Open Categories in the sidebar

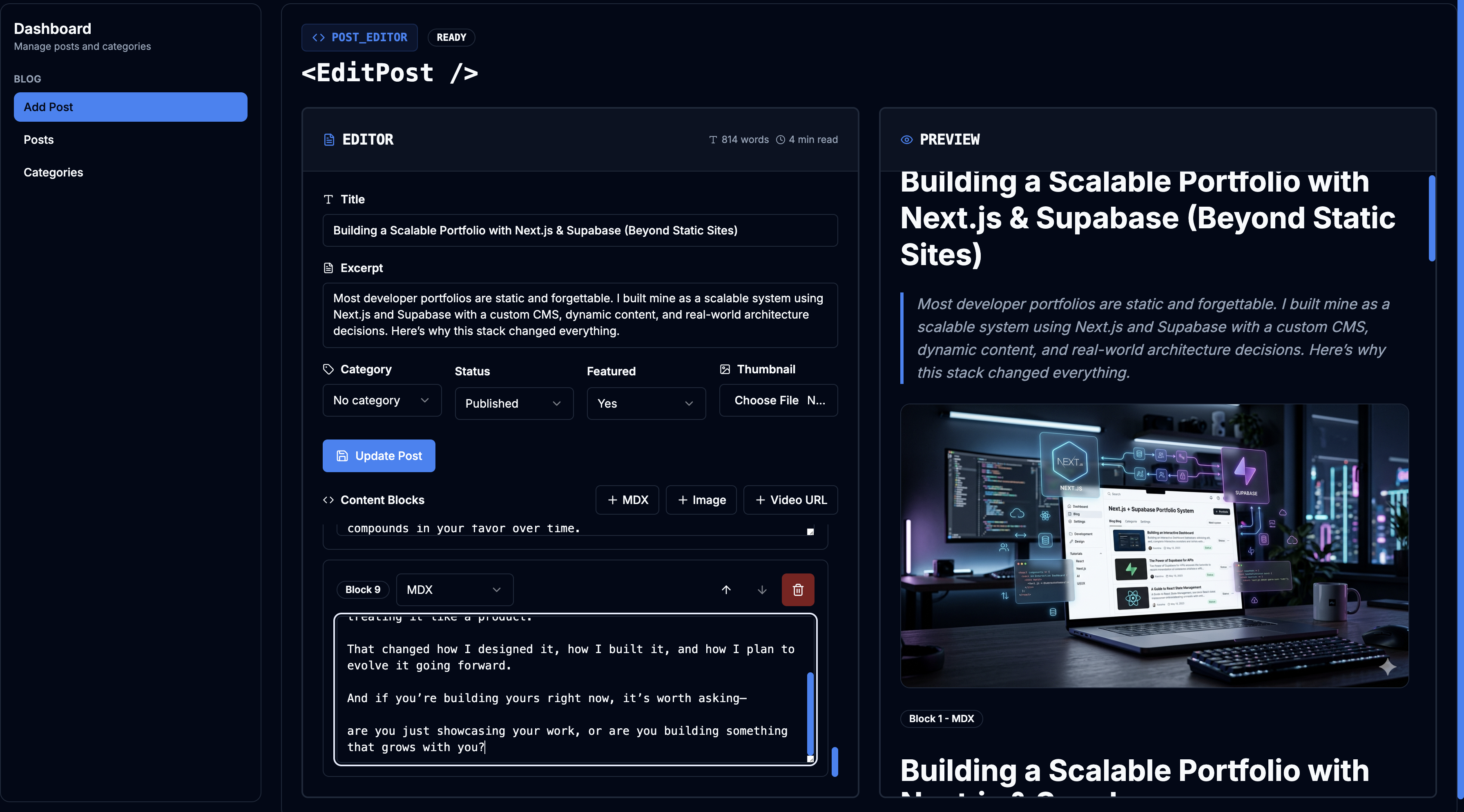click(x=131, y=172)
